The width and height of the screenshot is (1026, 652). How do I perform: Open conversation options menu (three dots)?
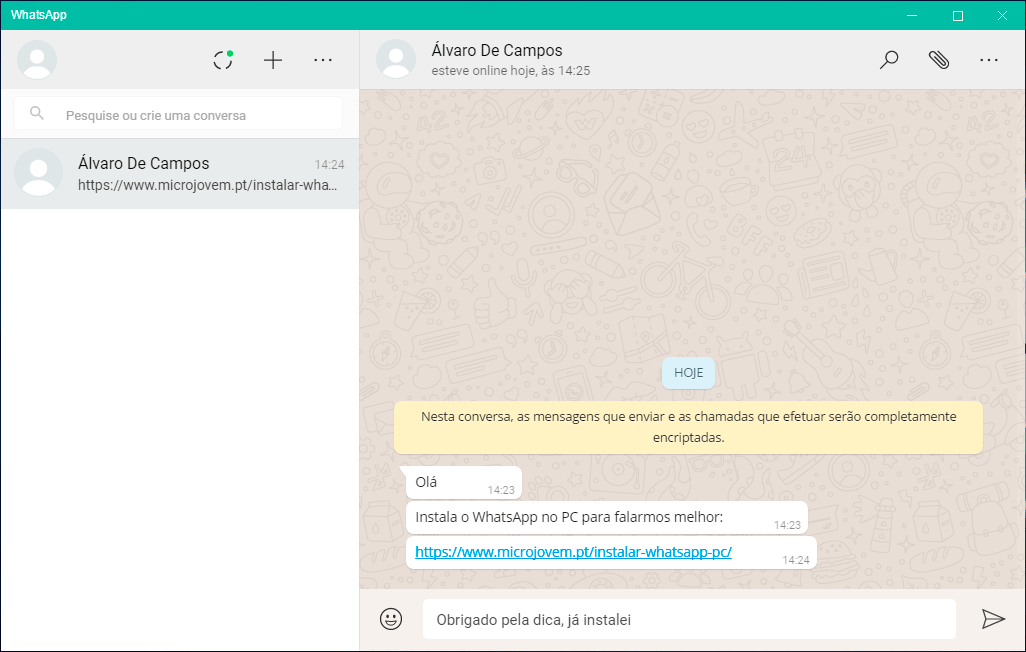tap(989, 60)
